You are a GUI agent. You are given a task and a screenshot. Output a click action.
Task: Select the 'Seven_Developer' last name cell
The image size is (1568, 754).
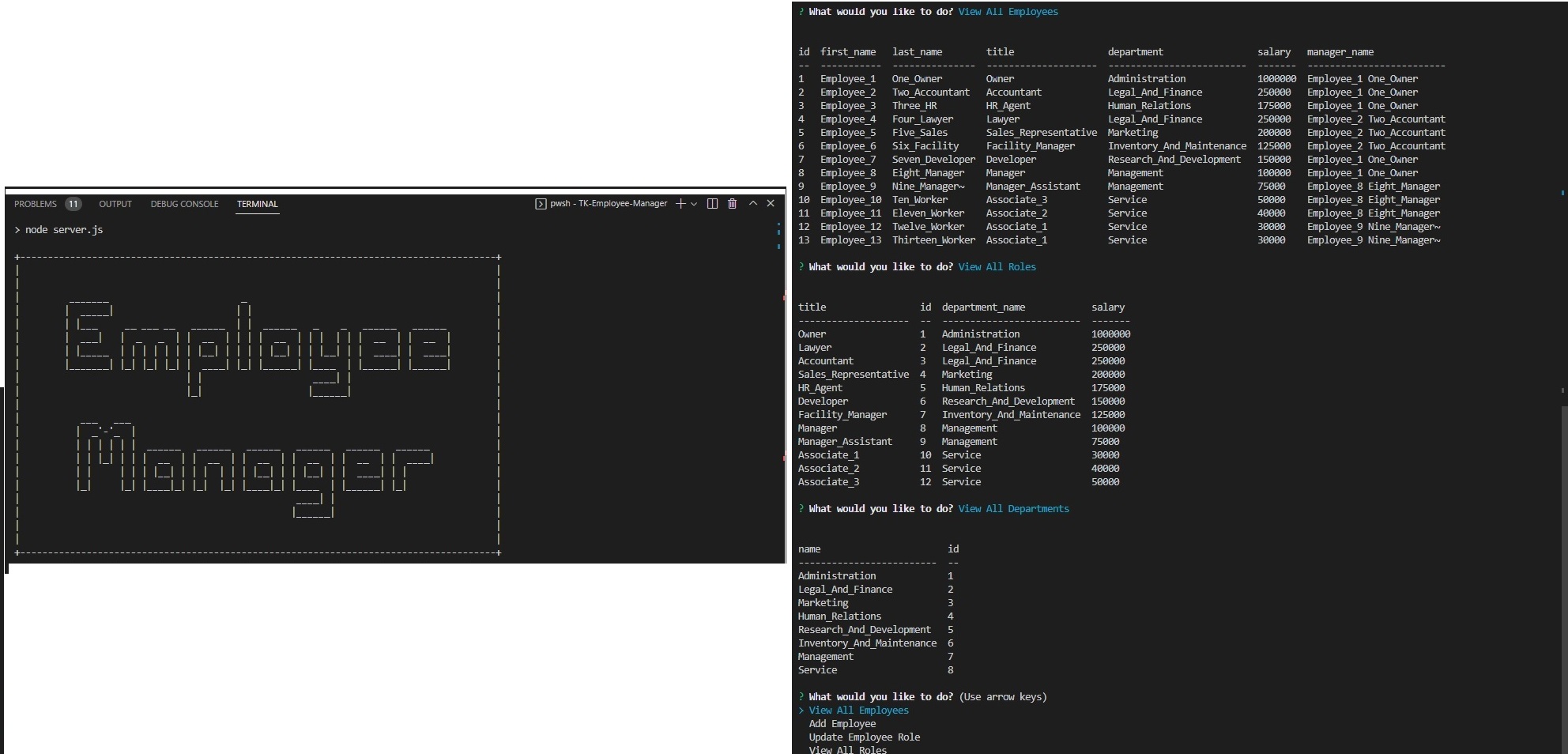coord(933,160)
